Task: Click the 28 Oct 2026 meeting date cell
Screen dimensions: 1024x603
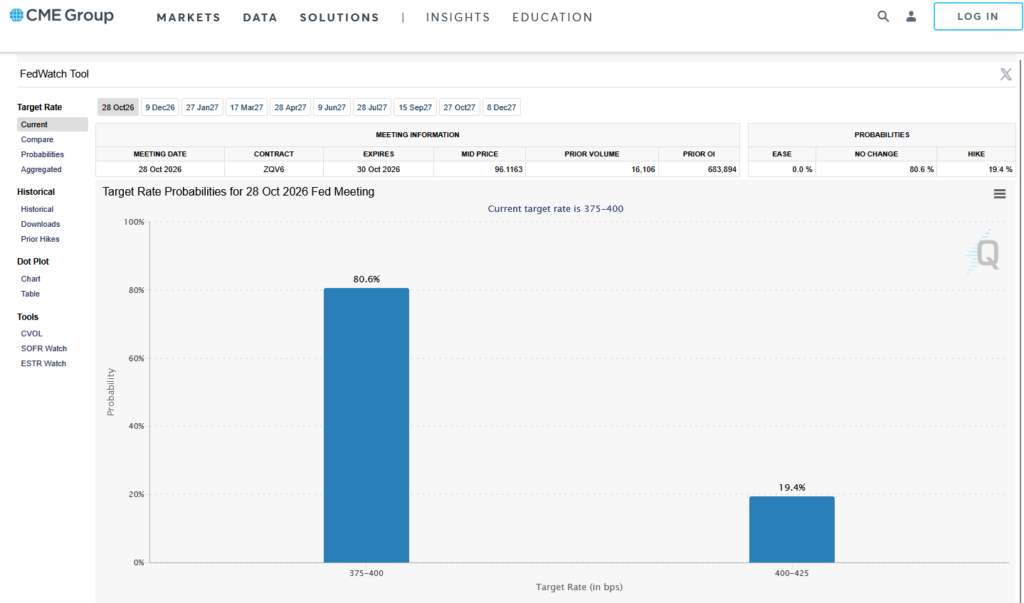Action: 160,169
